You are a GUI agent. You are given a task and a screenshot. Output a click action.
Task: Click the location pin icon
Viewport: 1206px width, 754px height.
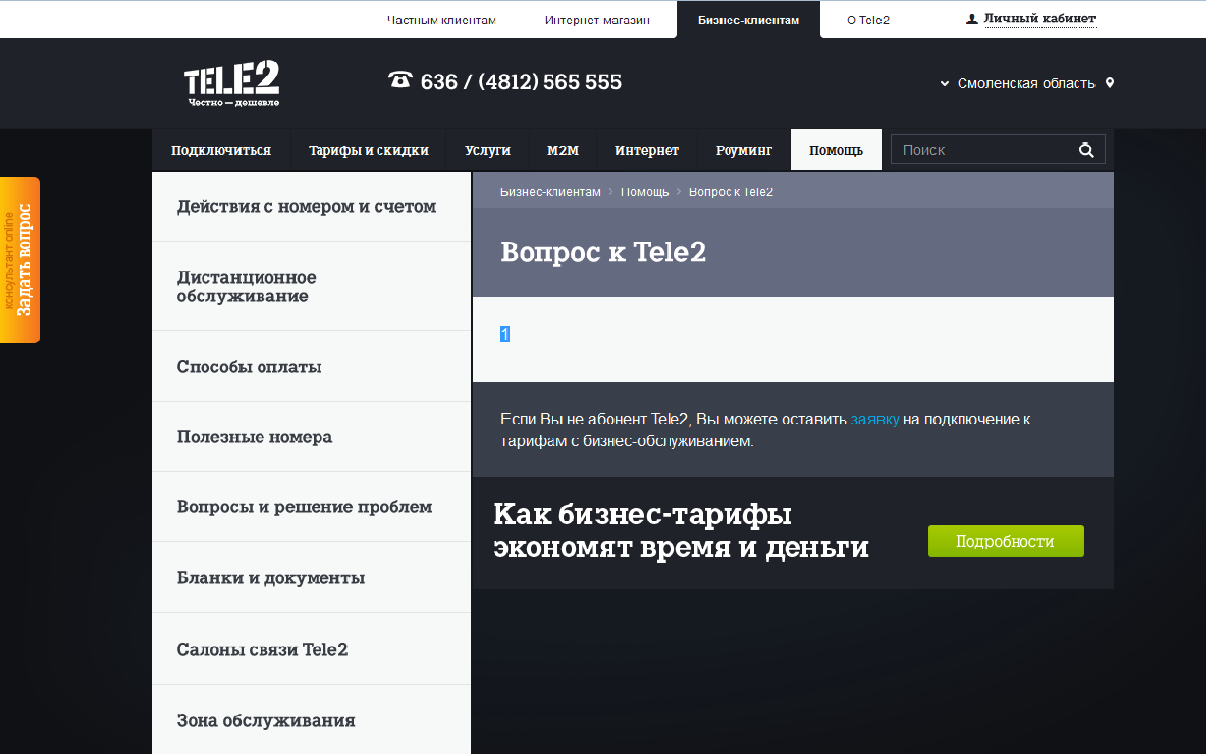pyautogui.click(x=1110, y=83)
